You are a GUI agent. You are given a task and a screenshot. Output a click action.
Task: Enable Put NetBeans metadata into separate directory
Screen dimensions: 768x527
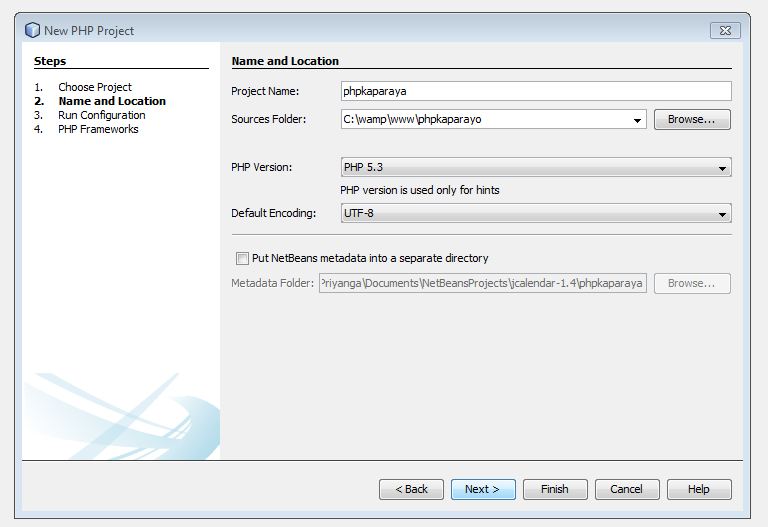[x=242, y=258]
